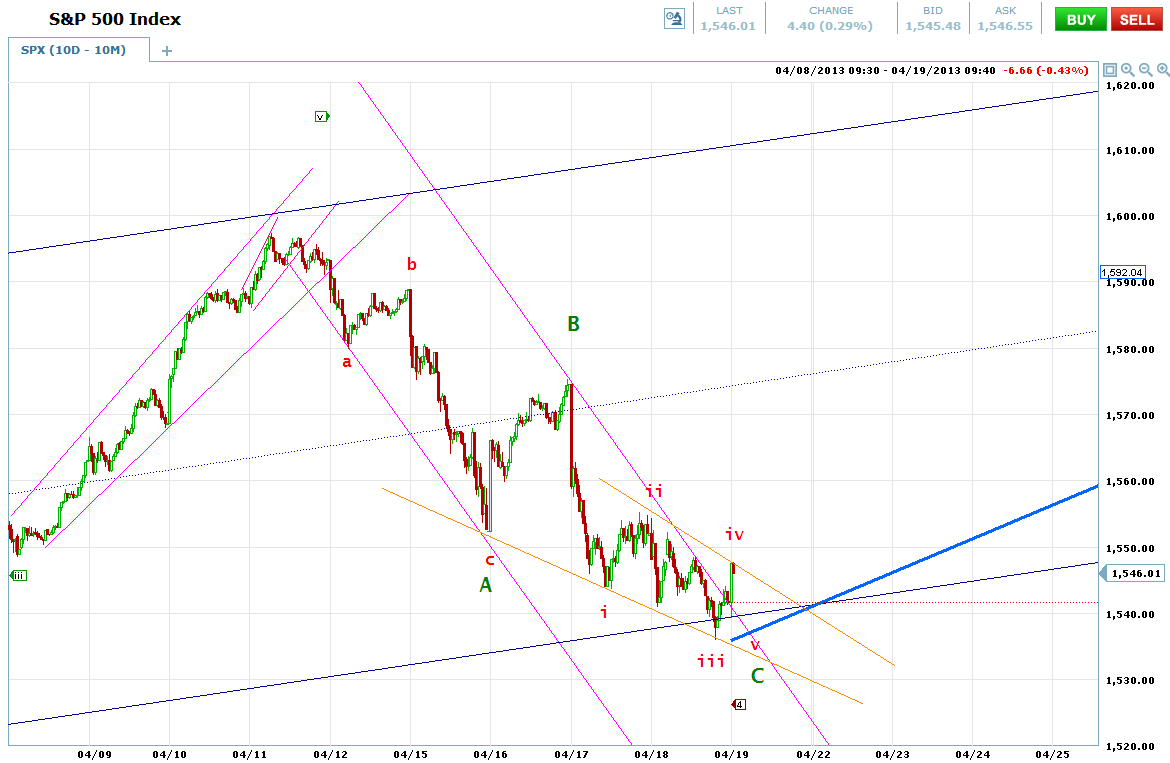Select the green 'v' wave label marker
This screenshot has width=1170, height=763.
pos(322,116)
